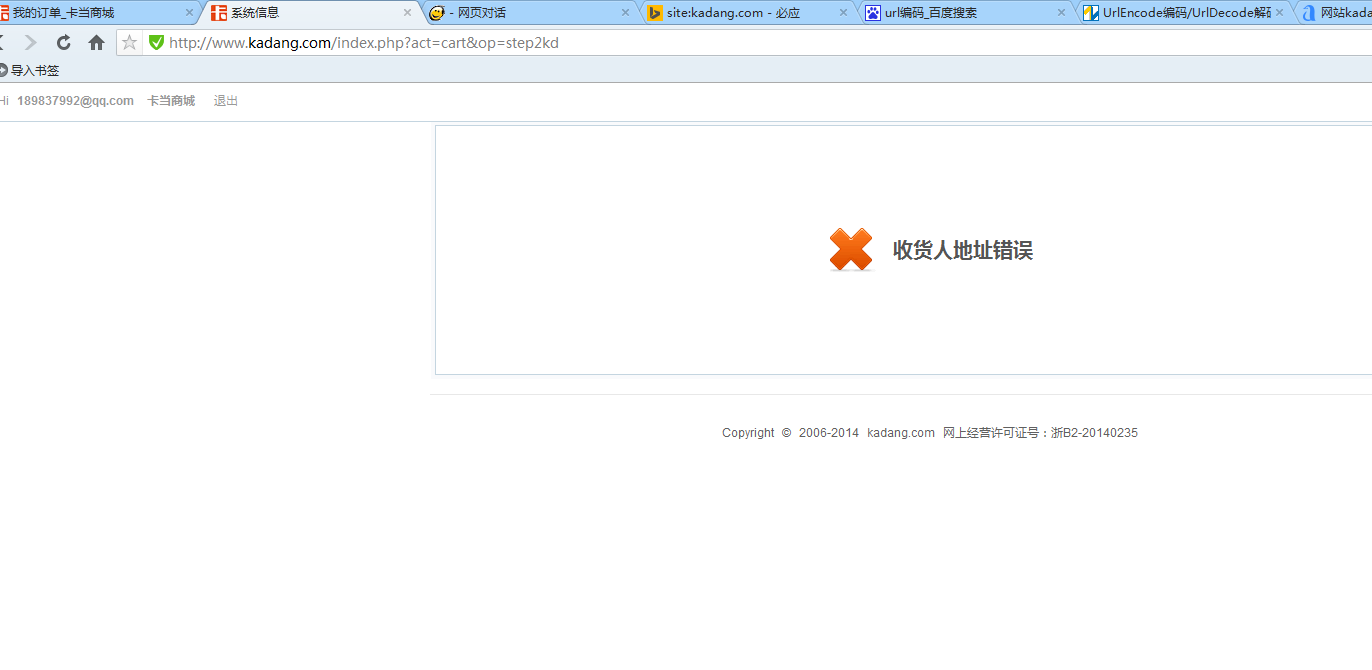Open the 网站kada tab
This screenshot has height=670, width=1372.
pyautogui.click(x=1335, y=13)
